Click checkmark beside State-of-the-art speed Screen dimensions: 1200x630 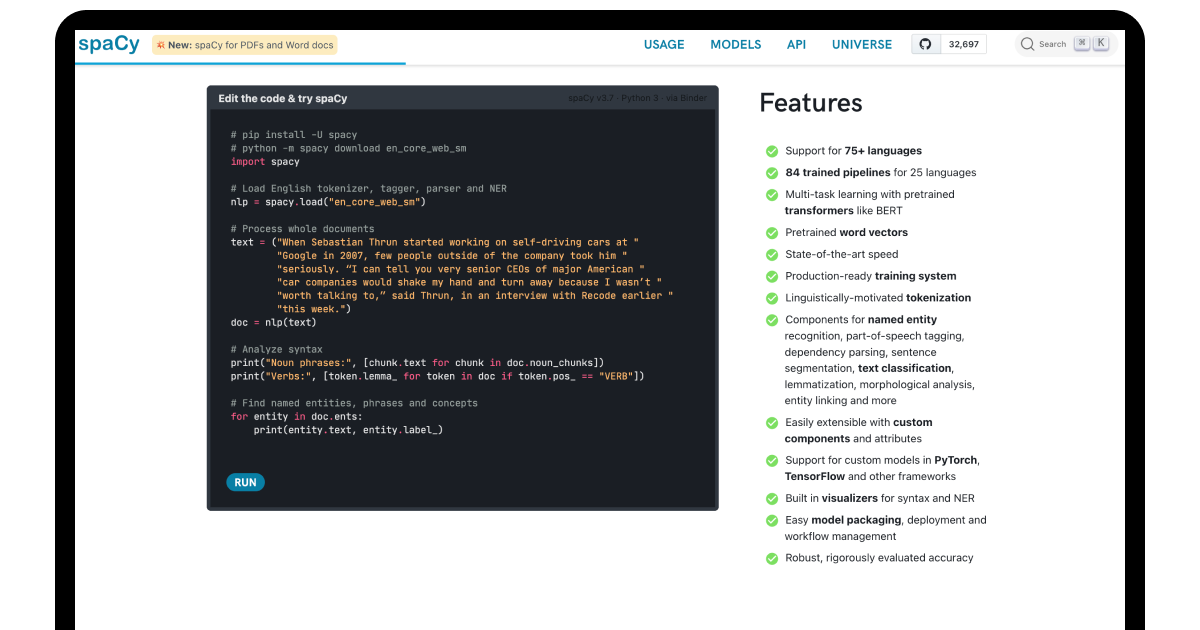pyautogui.click(x=772, y=255)
